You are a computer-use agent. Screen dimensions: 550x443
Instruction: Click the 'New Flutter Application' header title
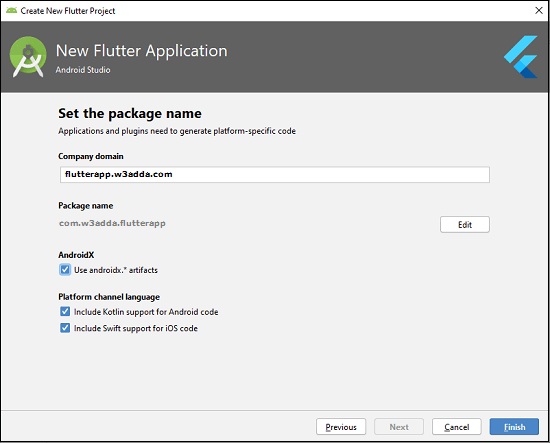[142, 51]
